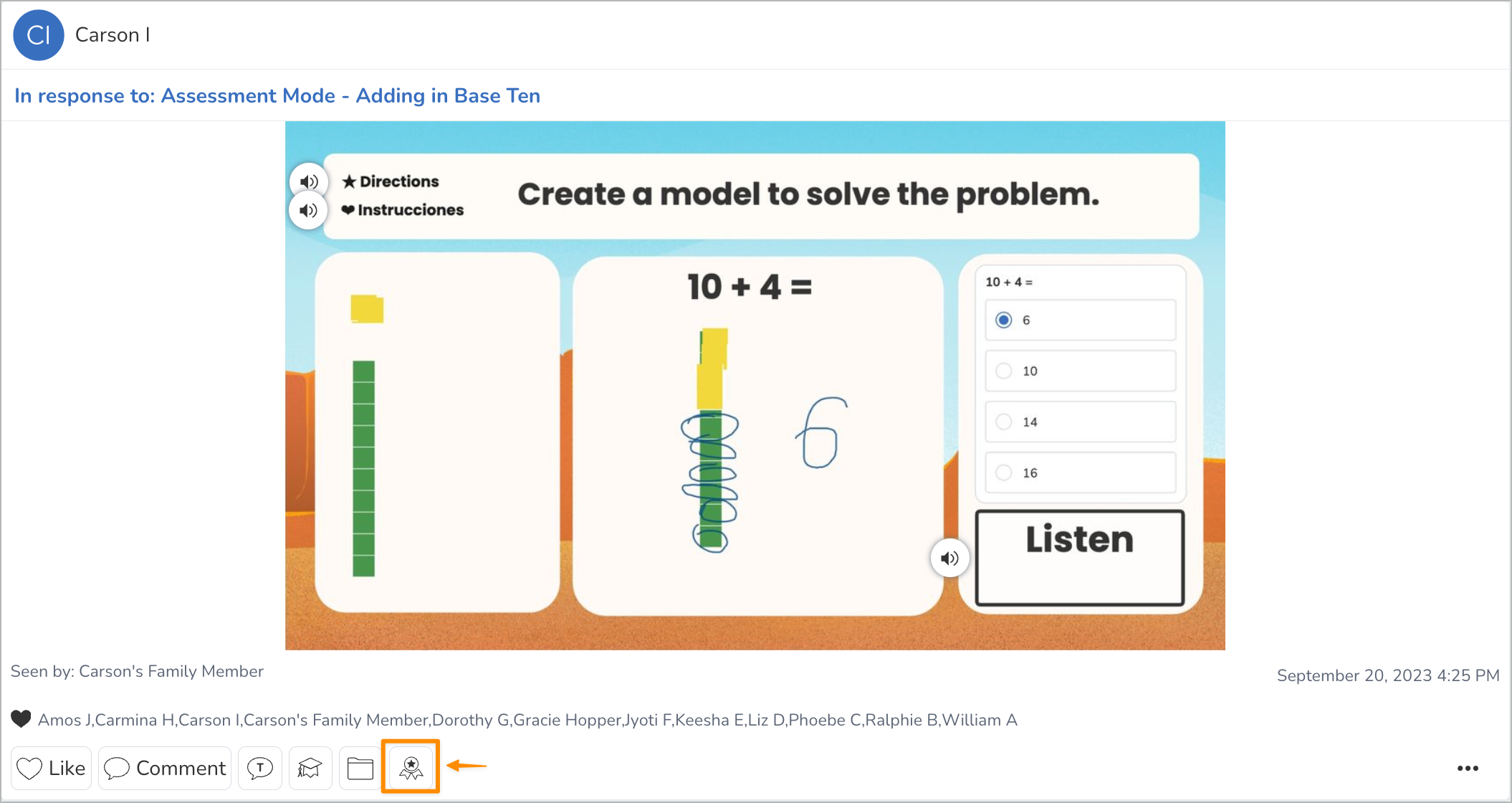Click the Listen box
Screen dimensions: 1512x803
click(1079, 558)
